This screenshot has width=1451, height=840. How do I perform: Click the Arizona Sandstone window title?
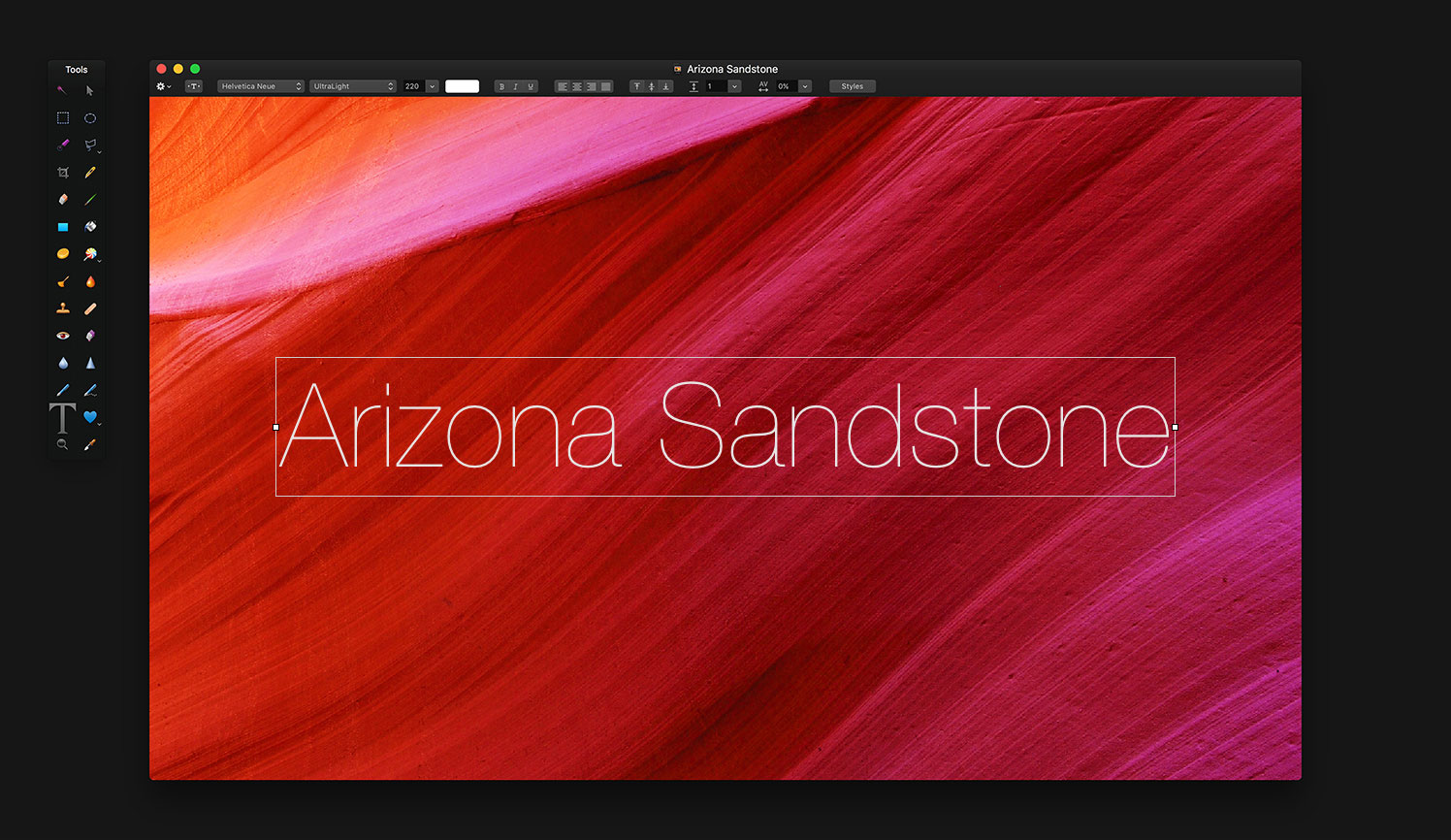coord(732,69)
